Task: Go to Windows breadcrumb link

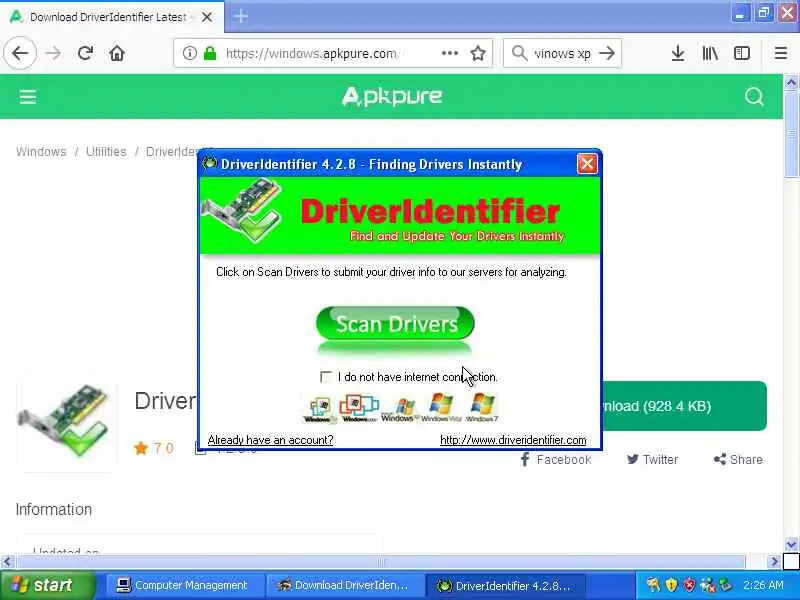Action: [41, 152]
